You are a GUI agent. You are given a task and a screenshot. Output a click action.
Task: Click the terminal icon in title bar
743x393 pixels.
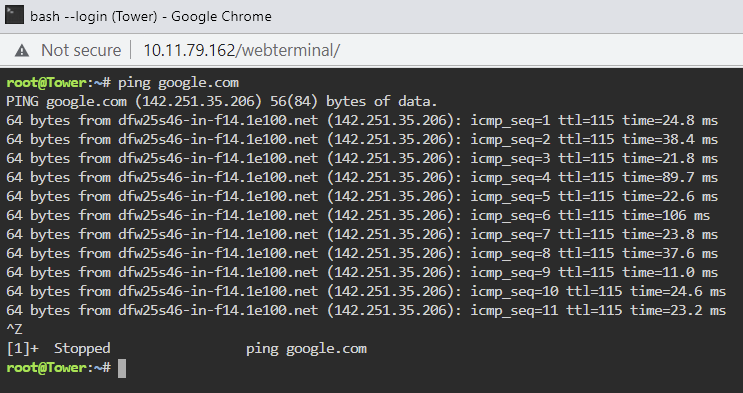coord(14,16)
